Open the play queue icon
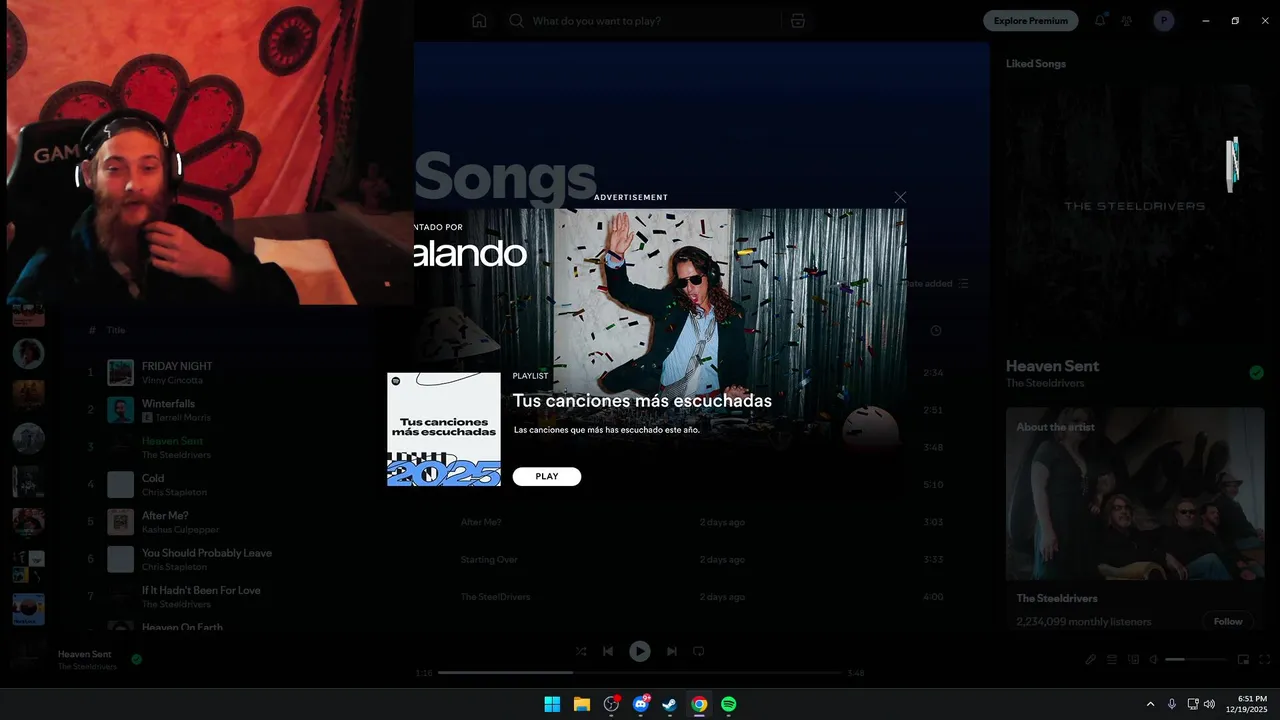This screenshot has height=720, width=1280. tap(1112, 660)
